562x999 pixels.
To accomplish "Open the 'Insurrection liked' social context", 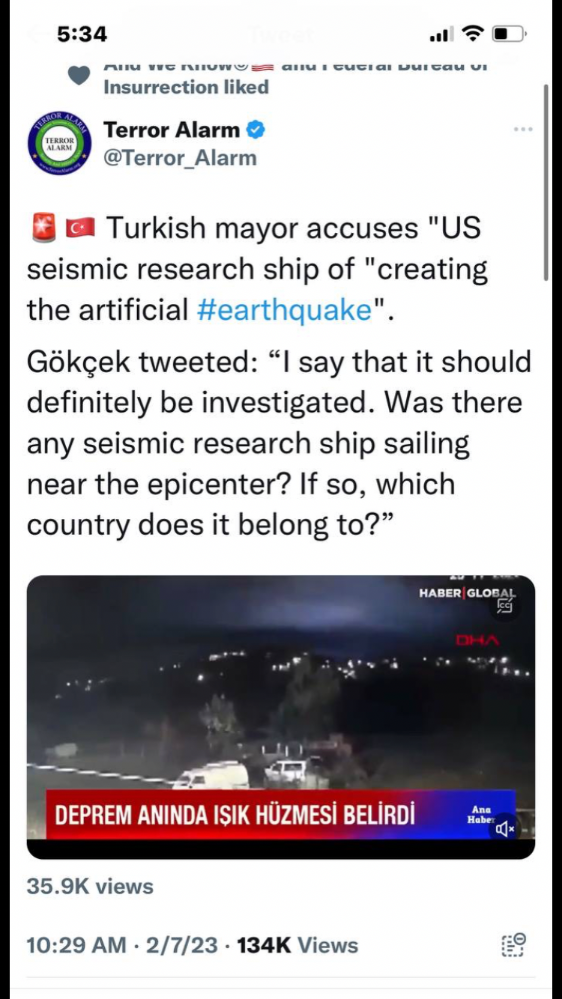I will point(186,87).
